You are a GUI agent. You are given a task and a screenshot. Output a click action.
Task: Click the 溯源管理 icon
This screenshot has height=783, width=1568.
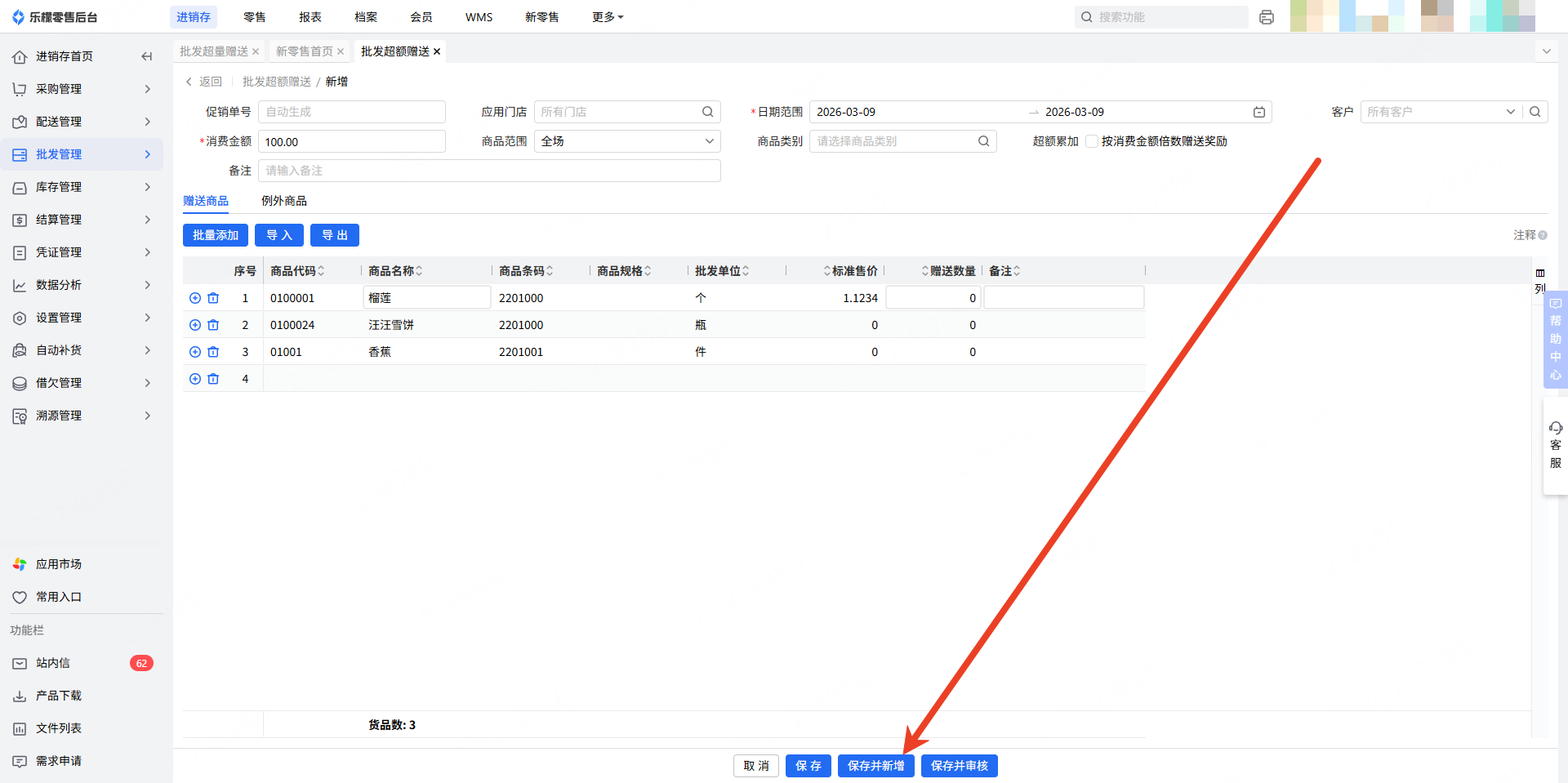click(x=20, y=416)
